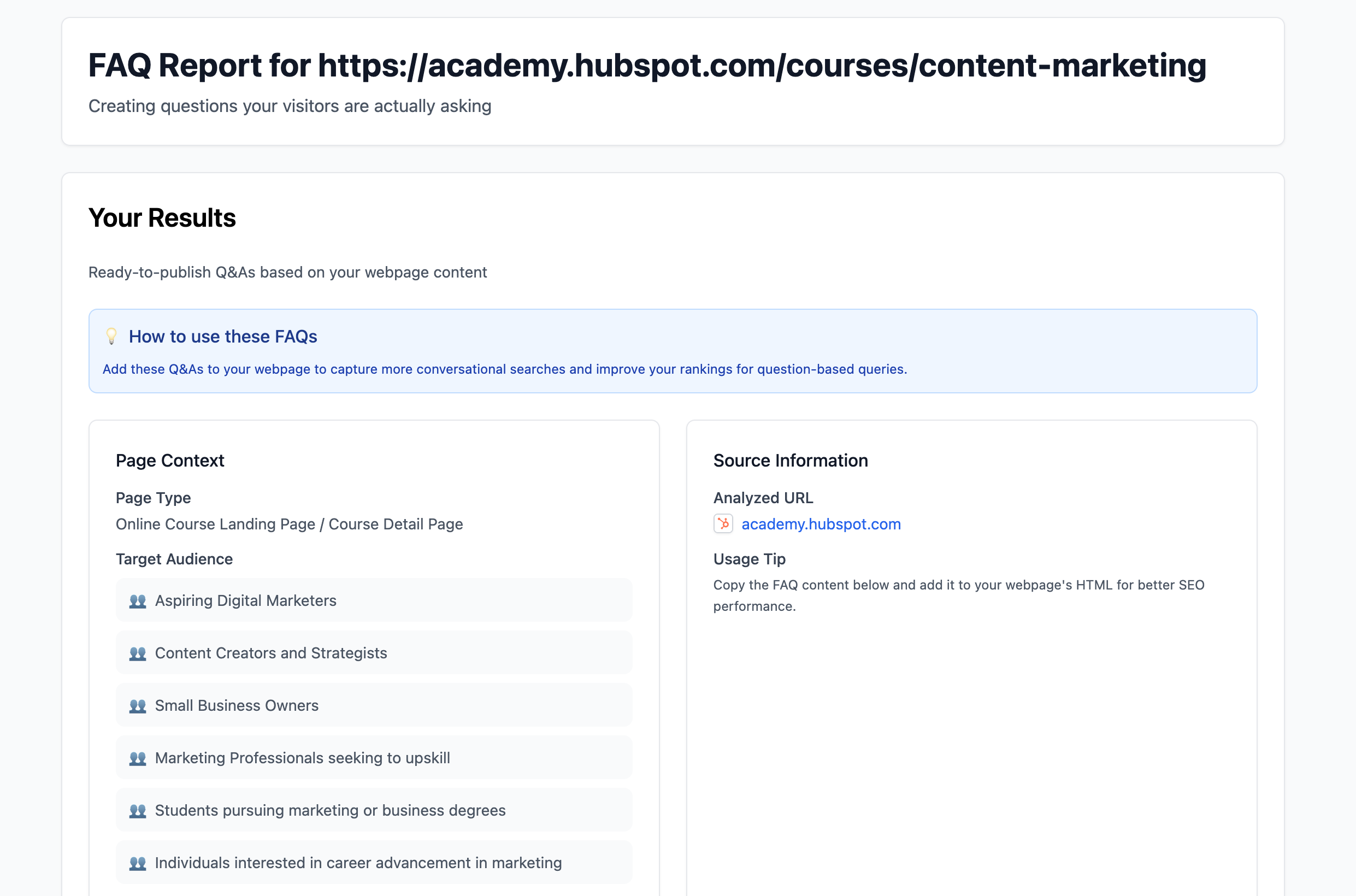Select 'Students pursuing marketing or business degrees' text

331,811
